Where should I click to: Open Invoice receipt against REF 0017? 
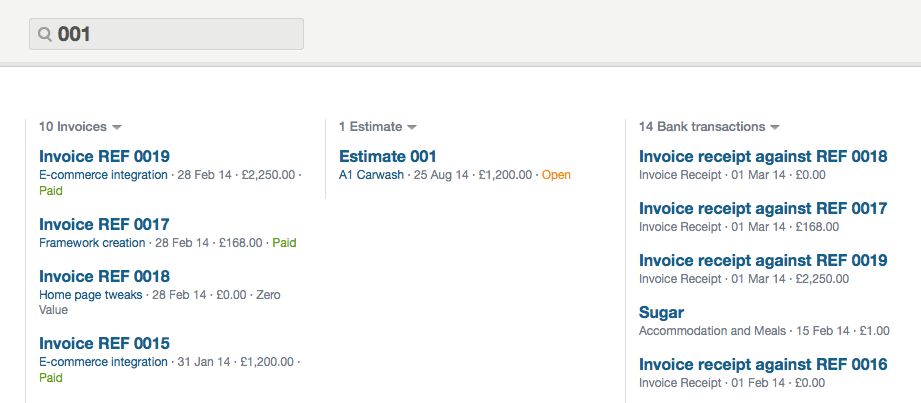click(763, 208)
